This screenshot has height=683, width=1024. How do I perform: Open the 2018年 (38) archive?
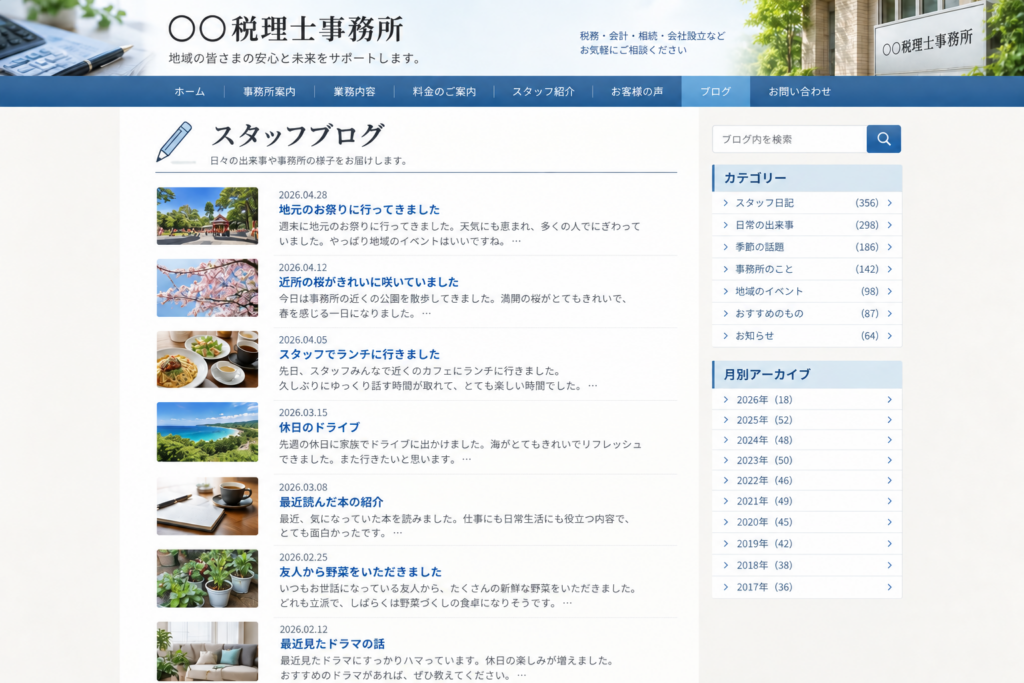[807, 565]
